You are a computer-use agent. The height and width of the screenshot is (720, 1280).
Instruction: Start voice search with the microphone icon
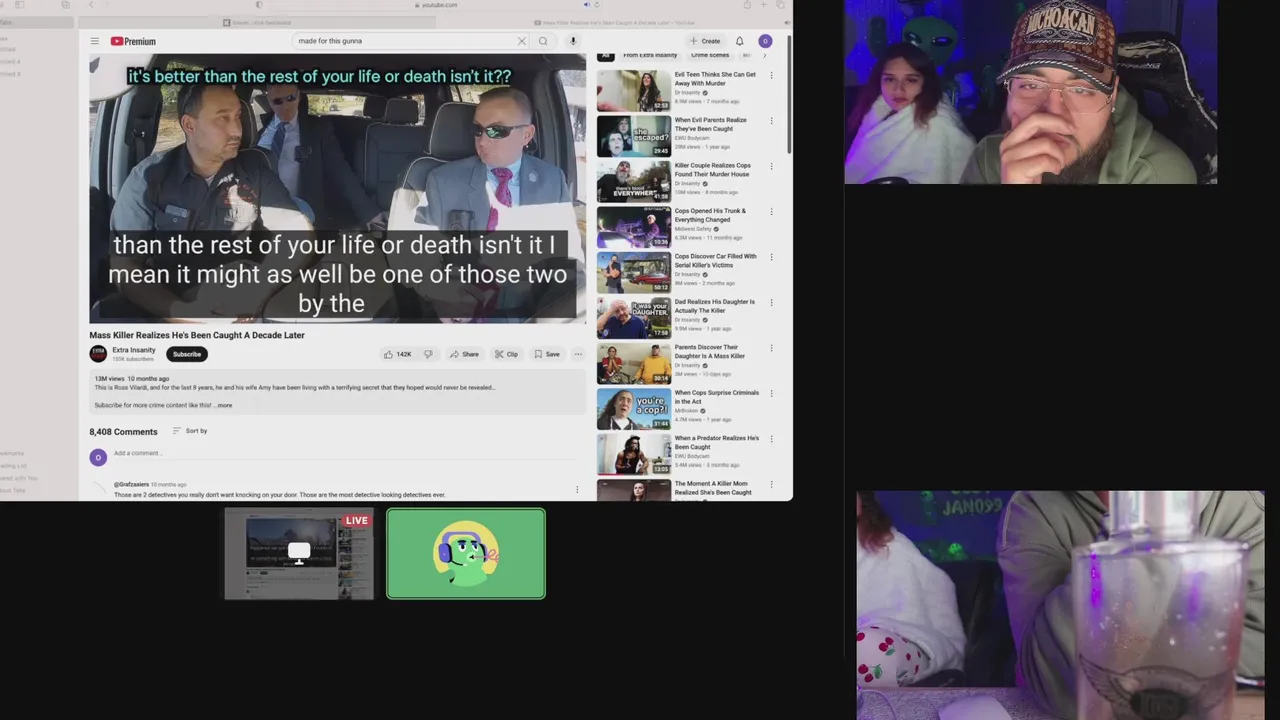(x=573, y=41)
